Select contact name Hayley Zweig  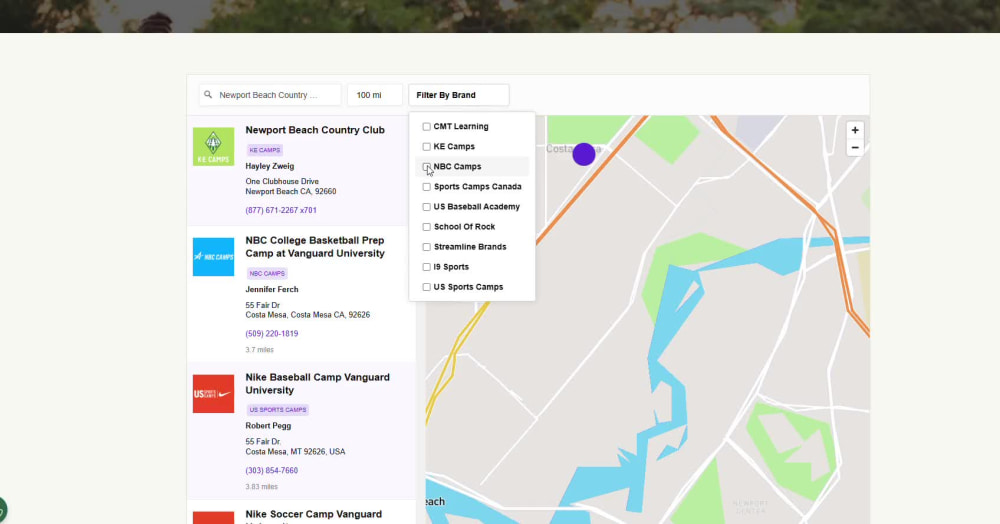tap(270, 166)
